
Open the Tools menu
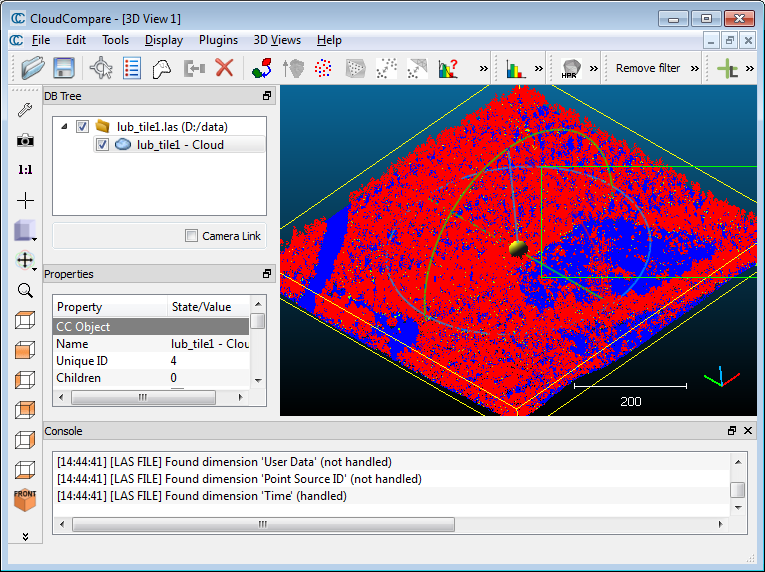[115, 40]
